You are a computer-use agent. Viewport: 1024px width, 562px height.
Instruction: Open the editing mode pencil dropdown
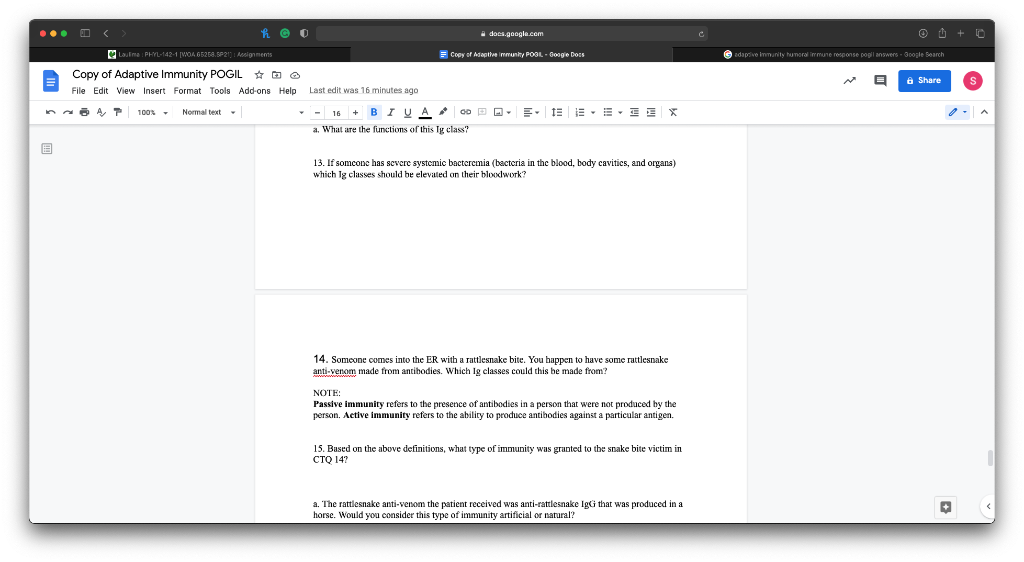pos(957,112)
